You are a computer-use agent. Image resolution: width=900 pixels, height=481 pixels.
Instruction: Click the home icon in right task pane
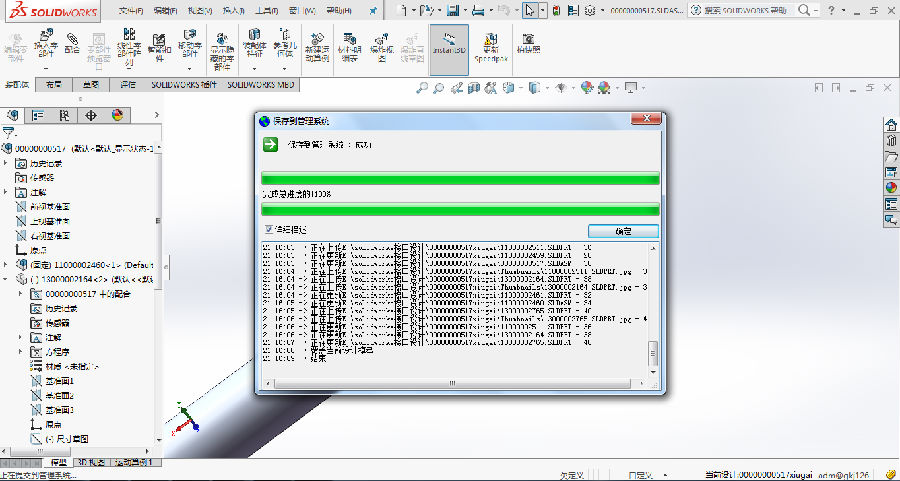(890, 125)
